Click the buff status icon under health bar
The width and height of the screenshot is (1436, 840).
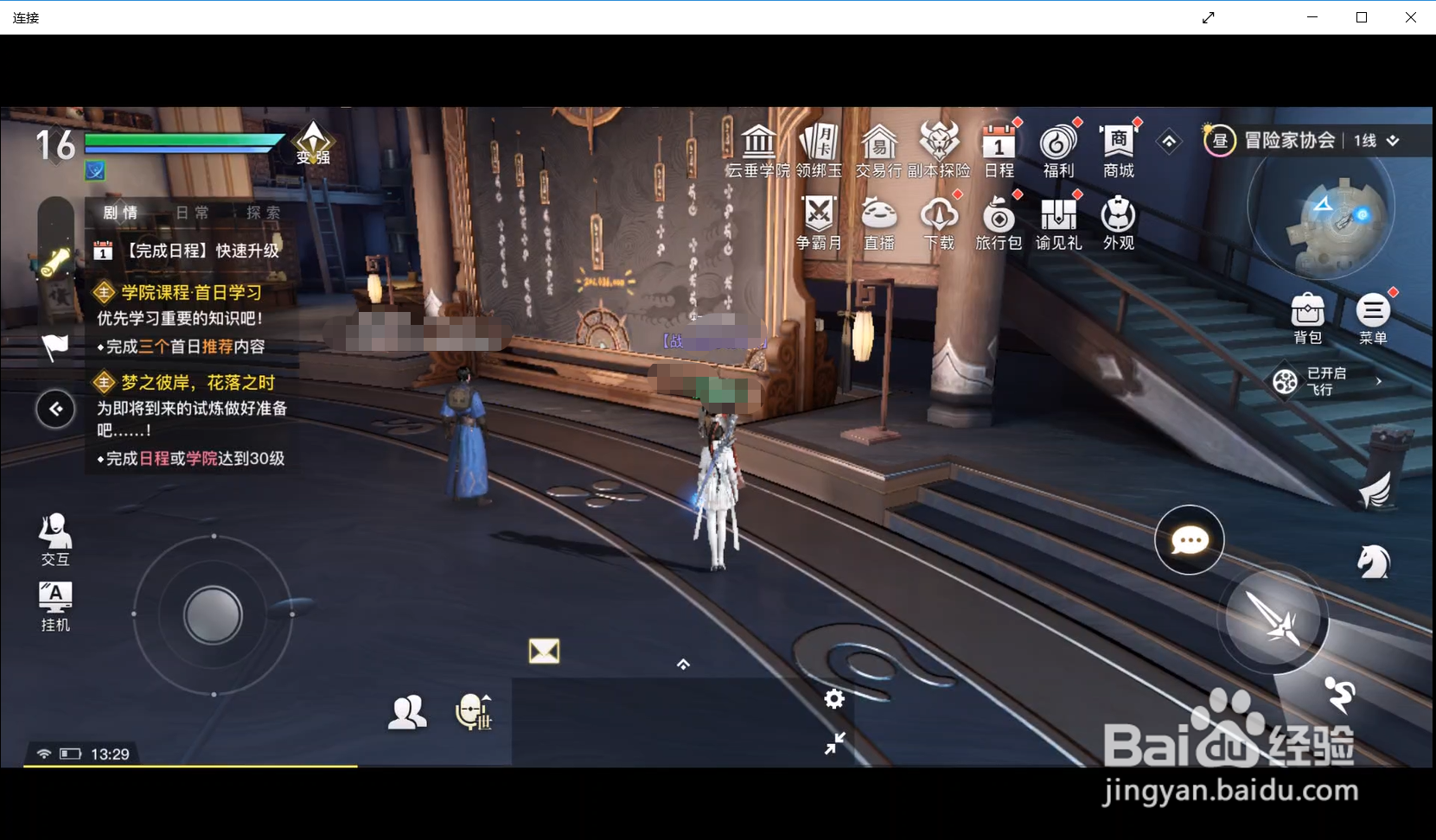point(95,171)
